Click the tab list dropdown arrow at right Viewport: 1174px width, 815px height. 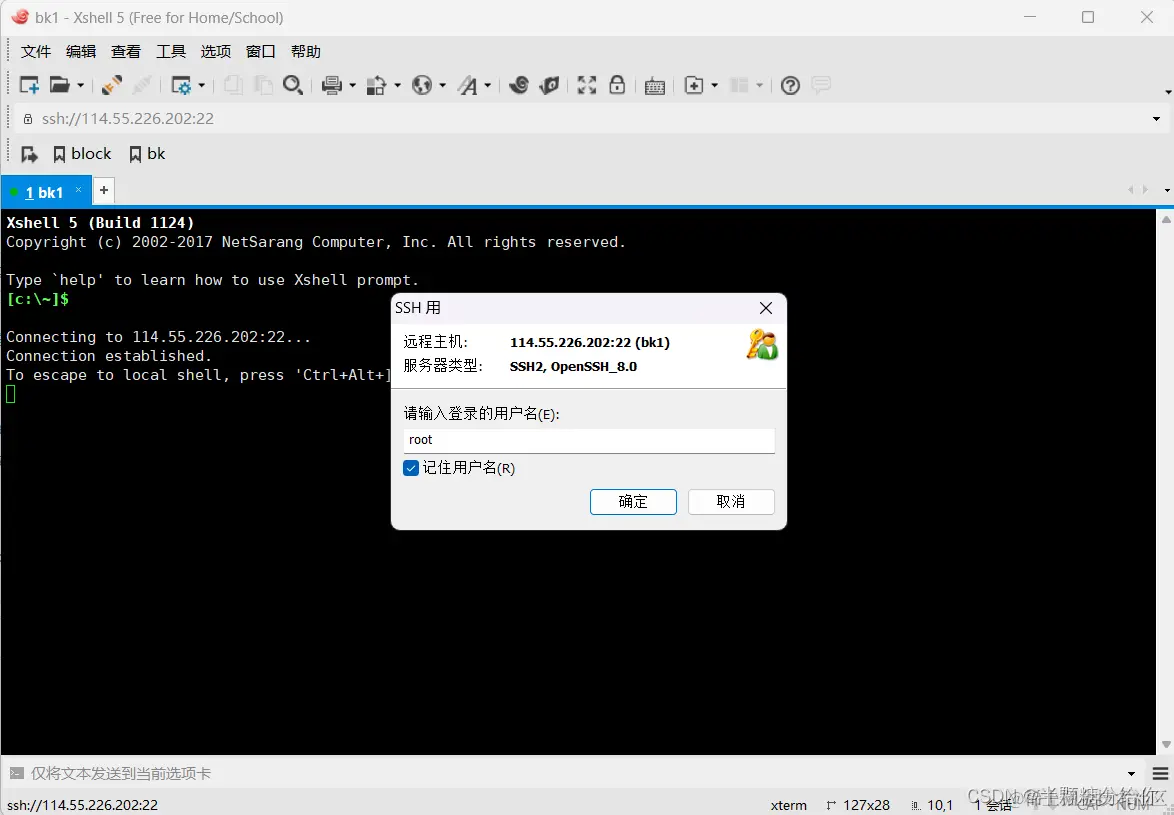pos(1167,190)
